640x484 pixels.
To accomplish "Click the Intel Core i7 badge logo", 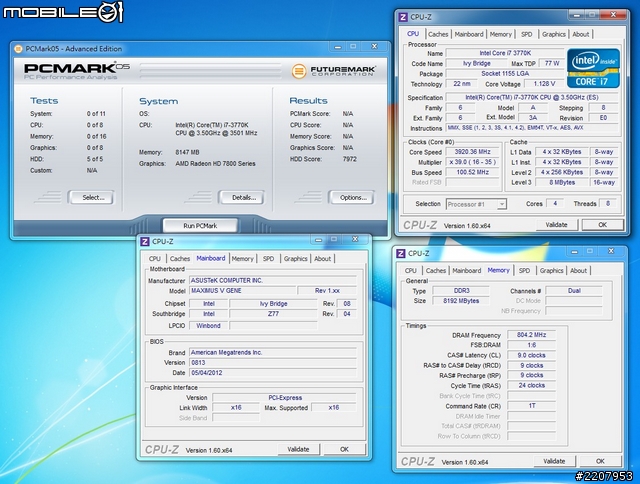I will click(x=593, y=68).
